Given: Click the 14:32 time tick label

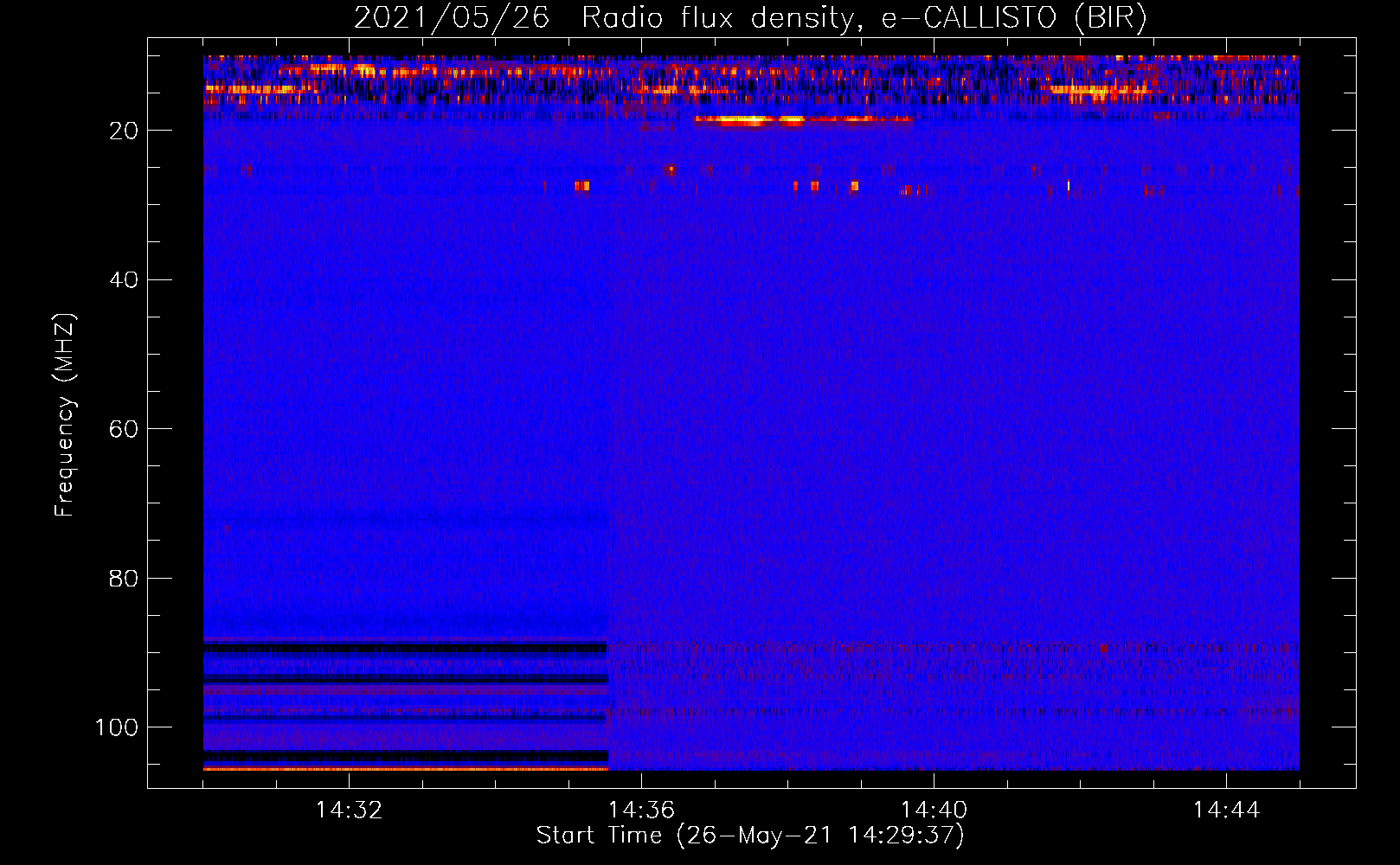Looking at the screenshot, I should tap(349, 811).
